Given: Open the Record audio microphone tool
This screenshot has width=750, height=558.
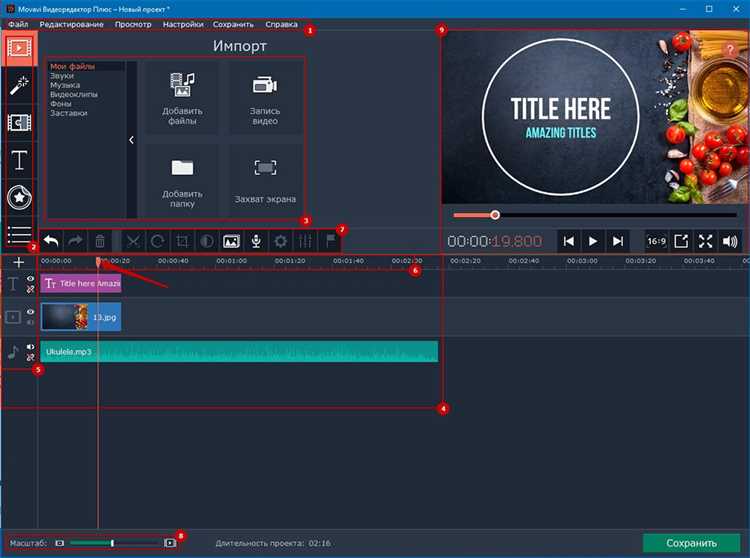Looking at the screenshot, I should click(256, 241).
